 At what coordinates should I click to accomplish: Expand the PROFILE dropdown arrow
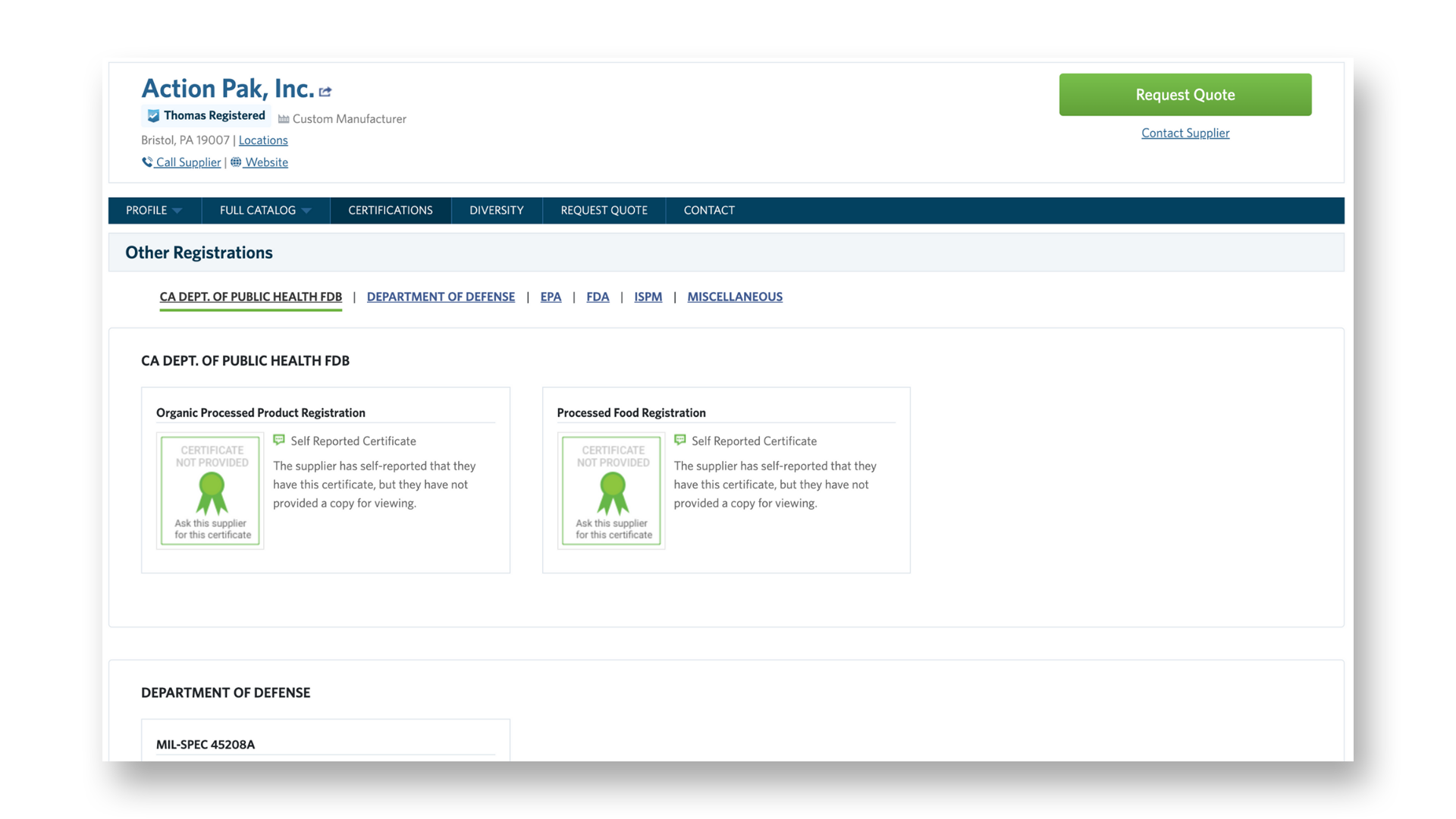point(177,211)
